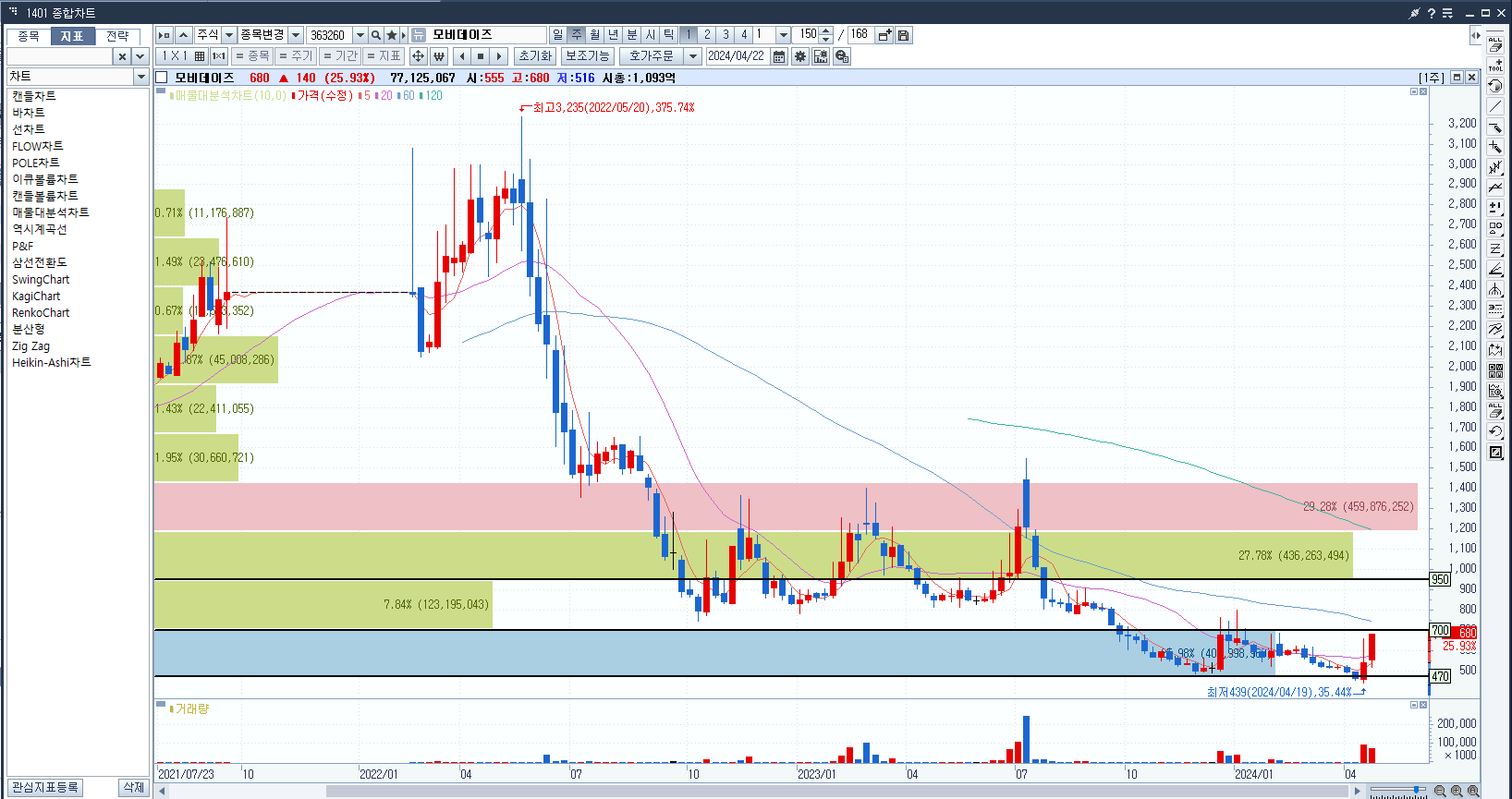The image size is (1512, 799).
Task: Select the 주 (weekly) period toggle
Action: [577, 35]
